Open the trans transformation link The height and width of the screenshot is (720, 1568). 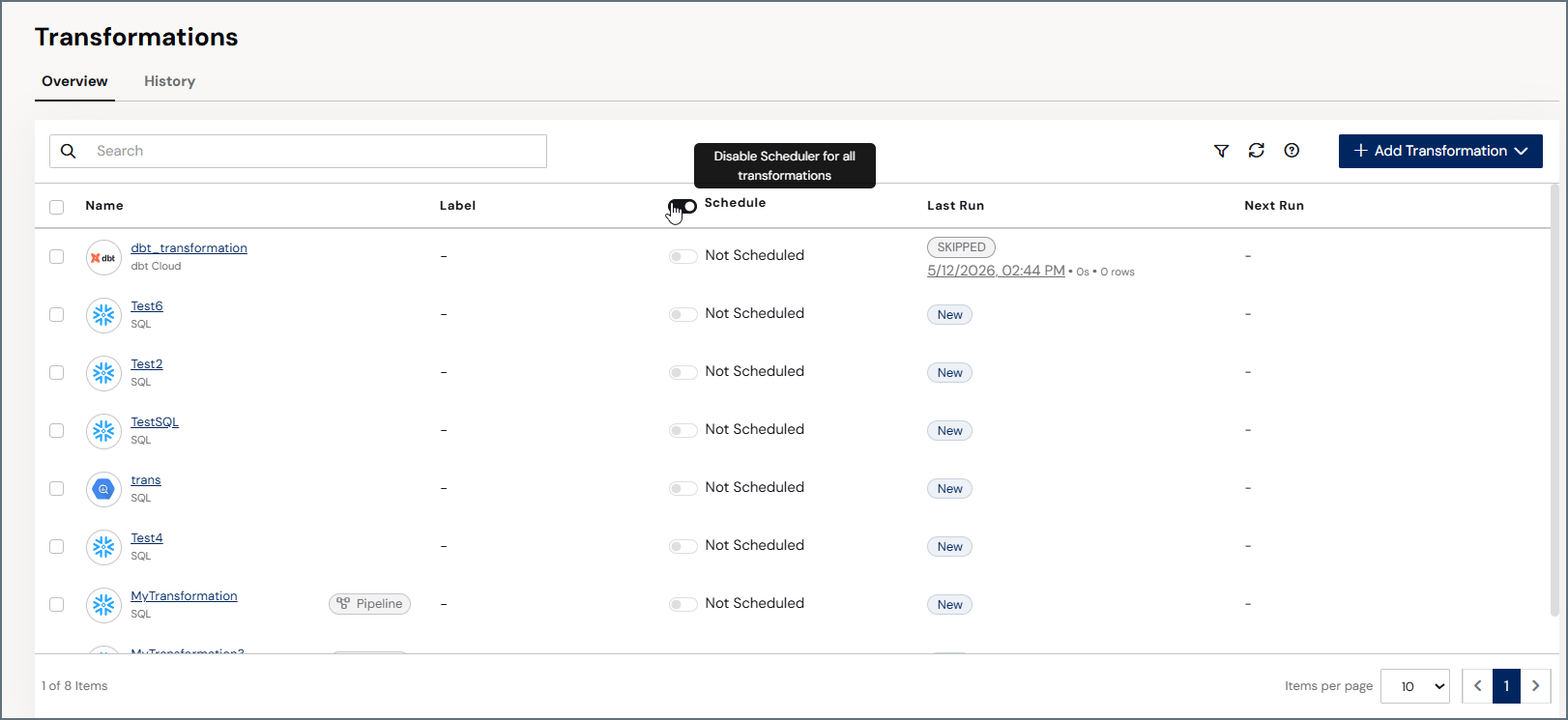(146, 480)
